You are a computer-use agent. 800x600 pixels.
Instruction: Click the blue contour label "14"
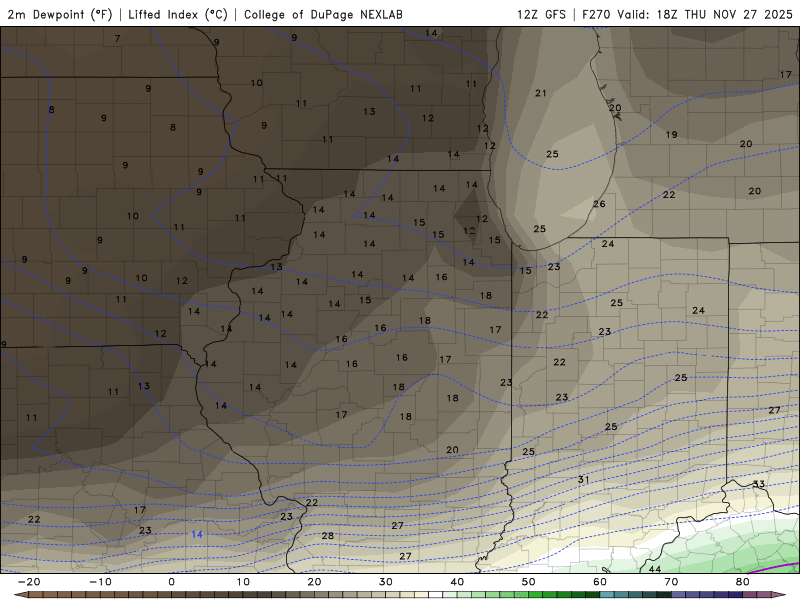pyautogui.click(x=197, y=534)
